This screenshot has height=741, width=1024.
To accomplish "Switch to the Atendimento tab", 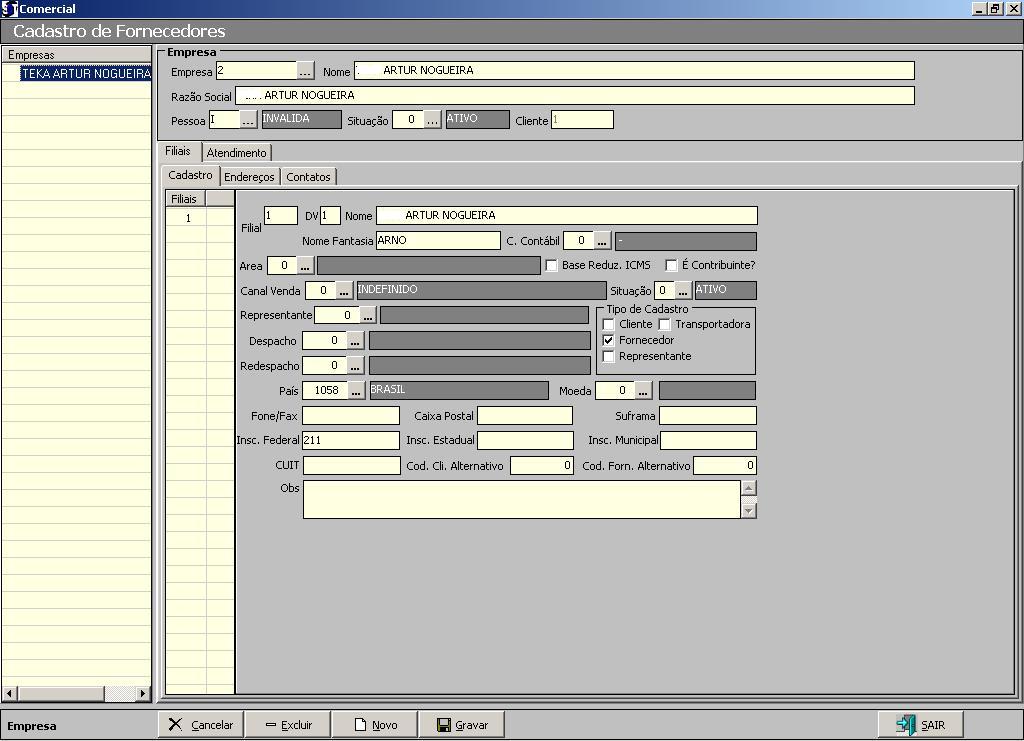I will [236, 153].
